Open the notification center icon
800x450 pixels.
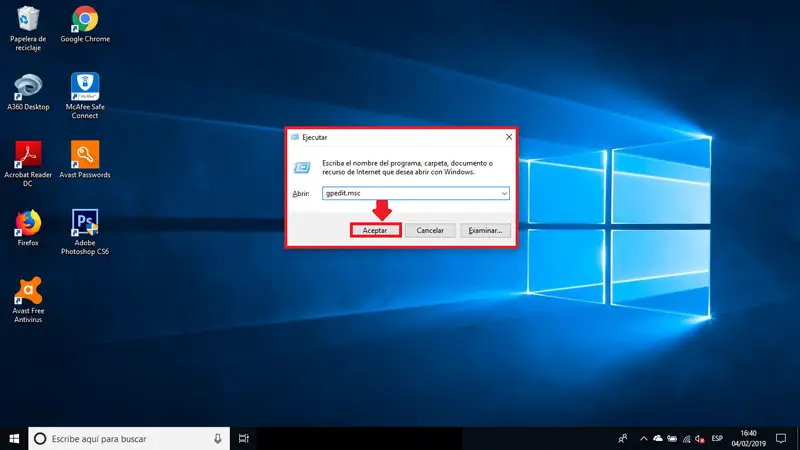click(781, 438)
